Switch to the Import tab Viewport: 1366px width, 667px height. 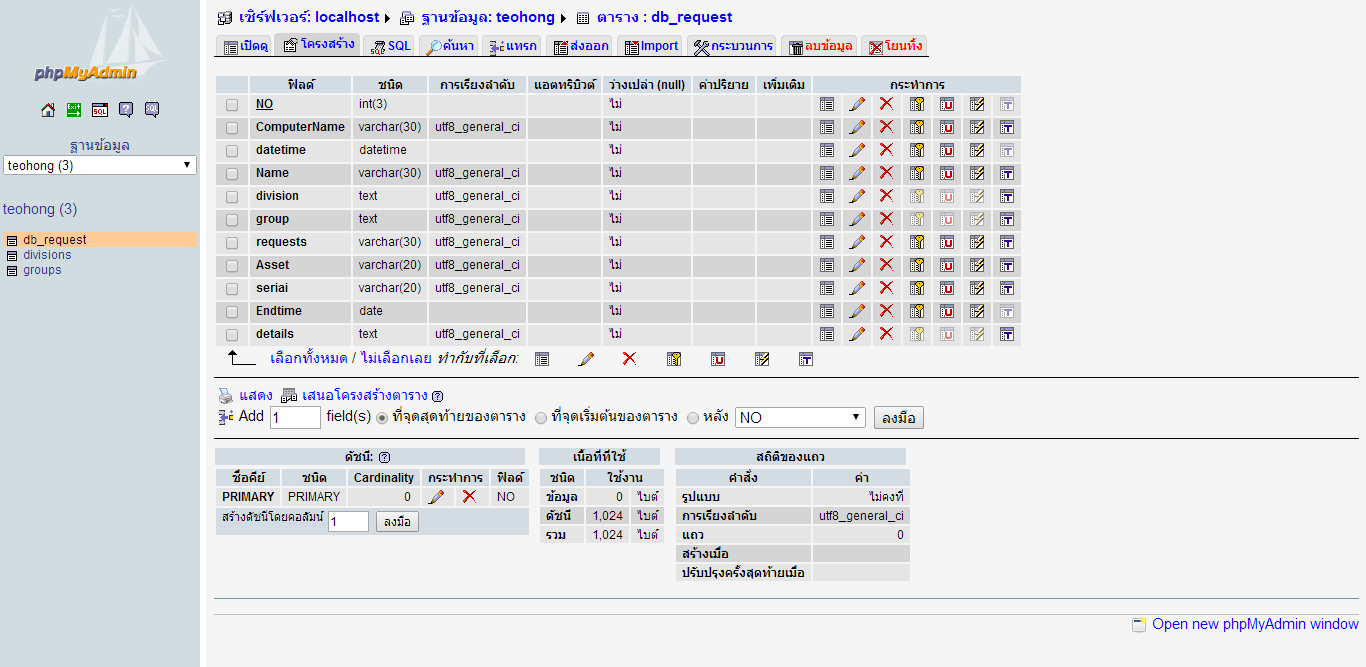650,46
